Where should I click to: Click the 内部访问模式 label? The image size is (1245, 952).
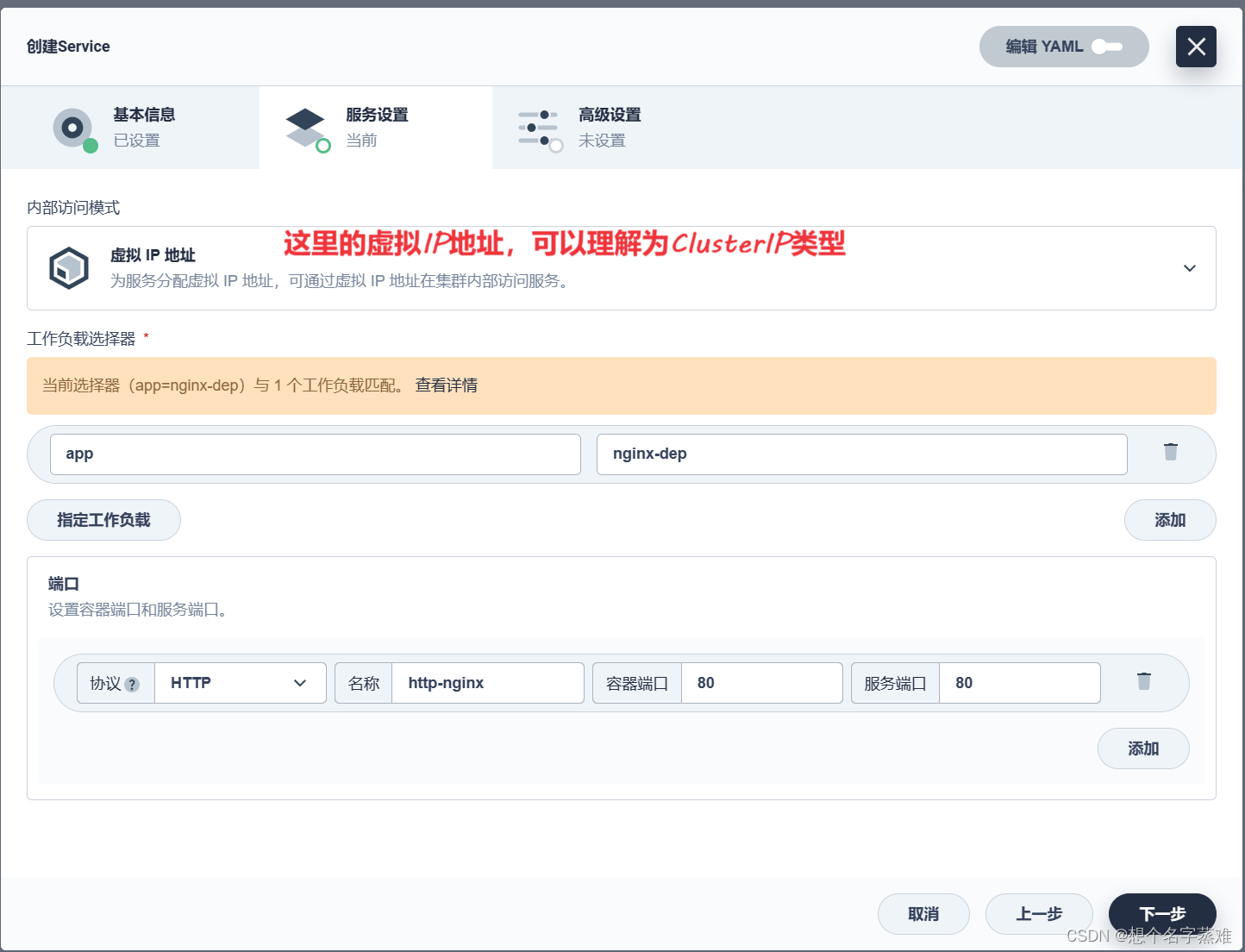pyautogui.click(x=73, y=208)
